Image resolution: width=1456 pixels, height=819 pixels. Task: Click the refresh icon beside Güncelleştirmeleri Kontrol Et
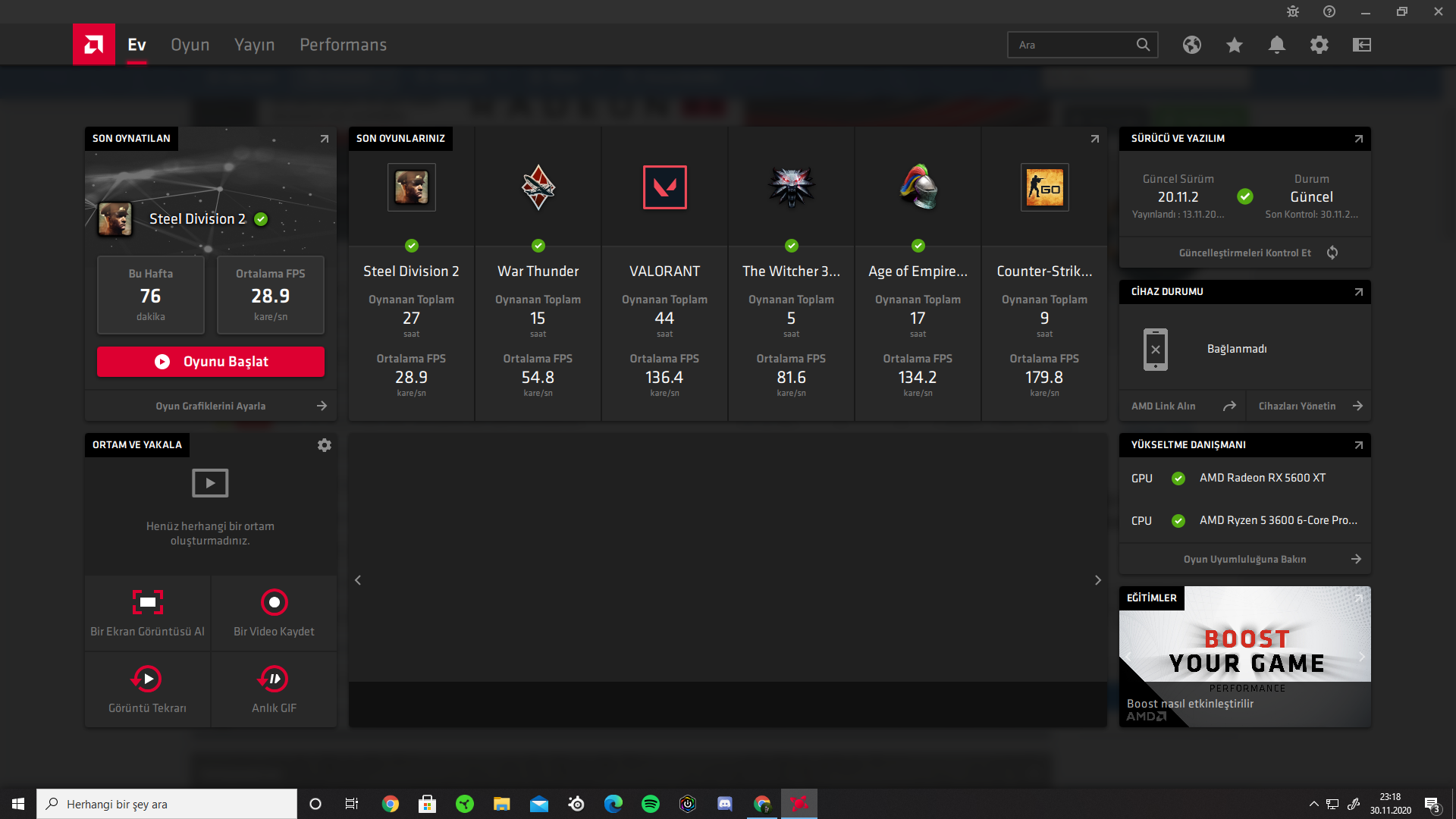coord(1332,253)
